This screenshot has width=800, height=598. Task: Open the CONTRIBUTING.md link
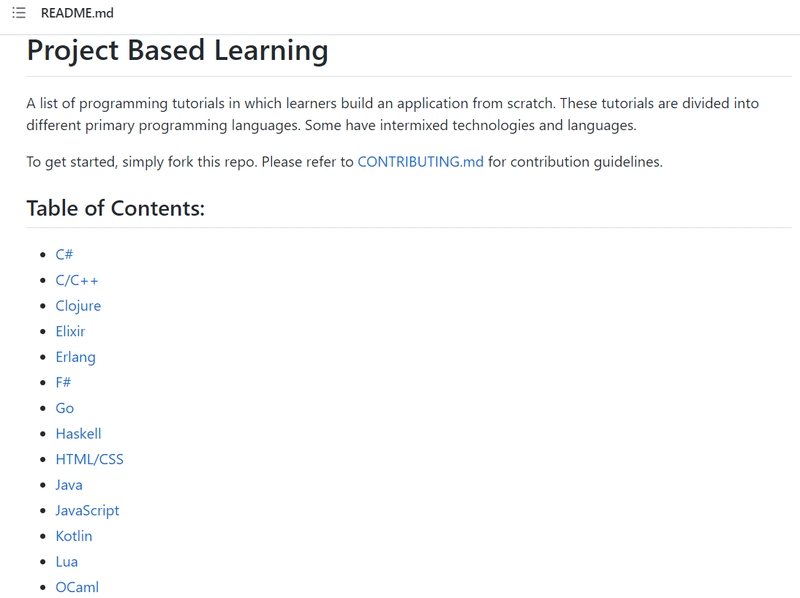tap(420, 162)
